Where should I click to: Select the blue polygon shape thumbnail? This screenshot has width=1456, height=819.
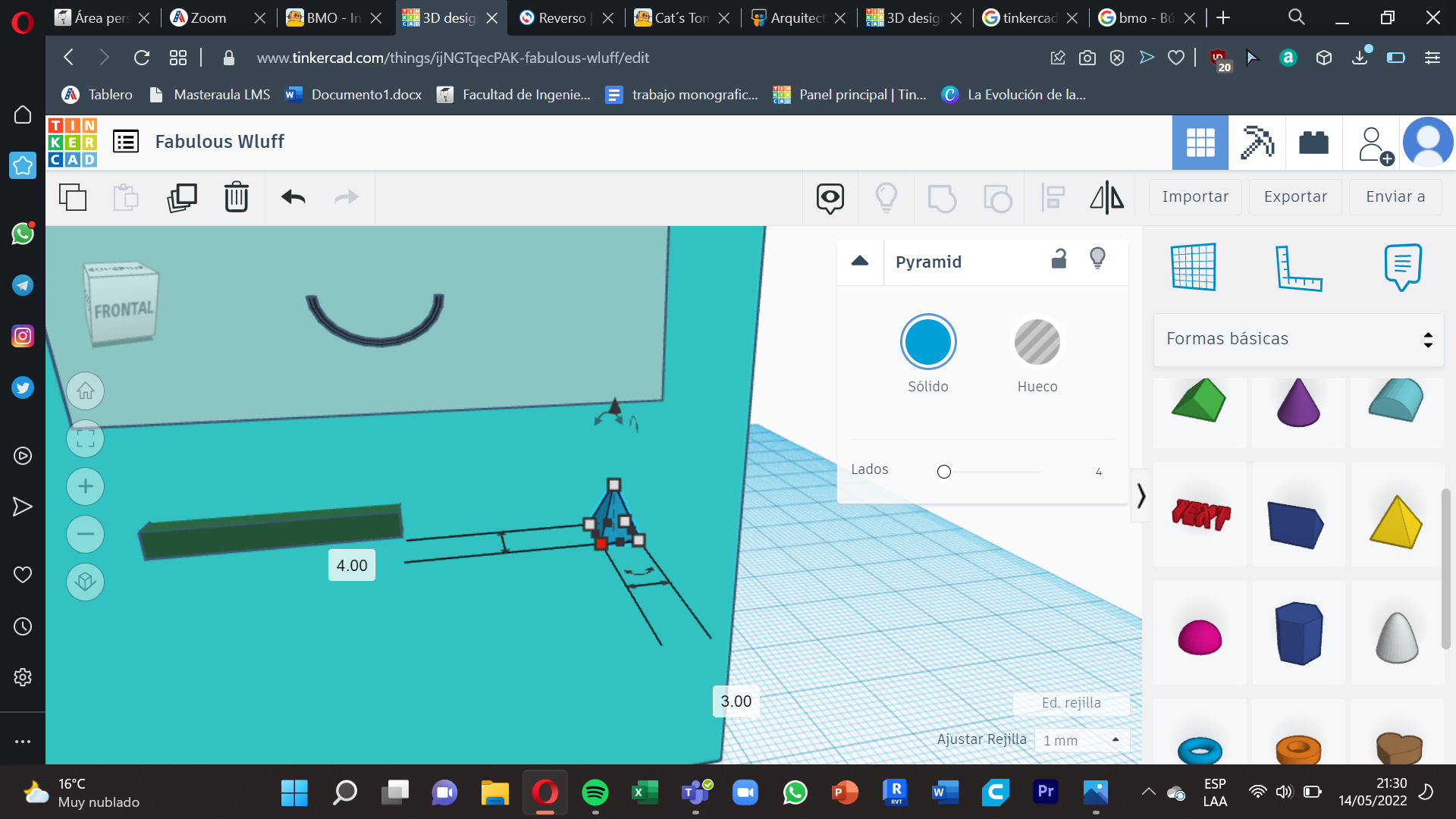coord(1298,633)
